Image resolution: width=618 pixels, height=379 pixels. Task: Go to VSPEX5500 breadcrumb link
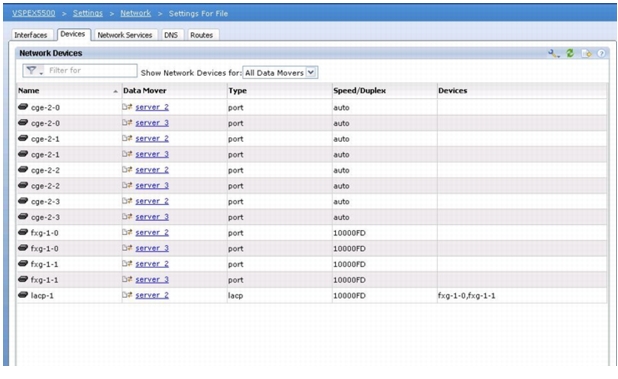click(34, 13)
